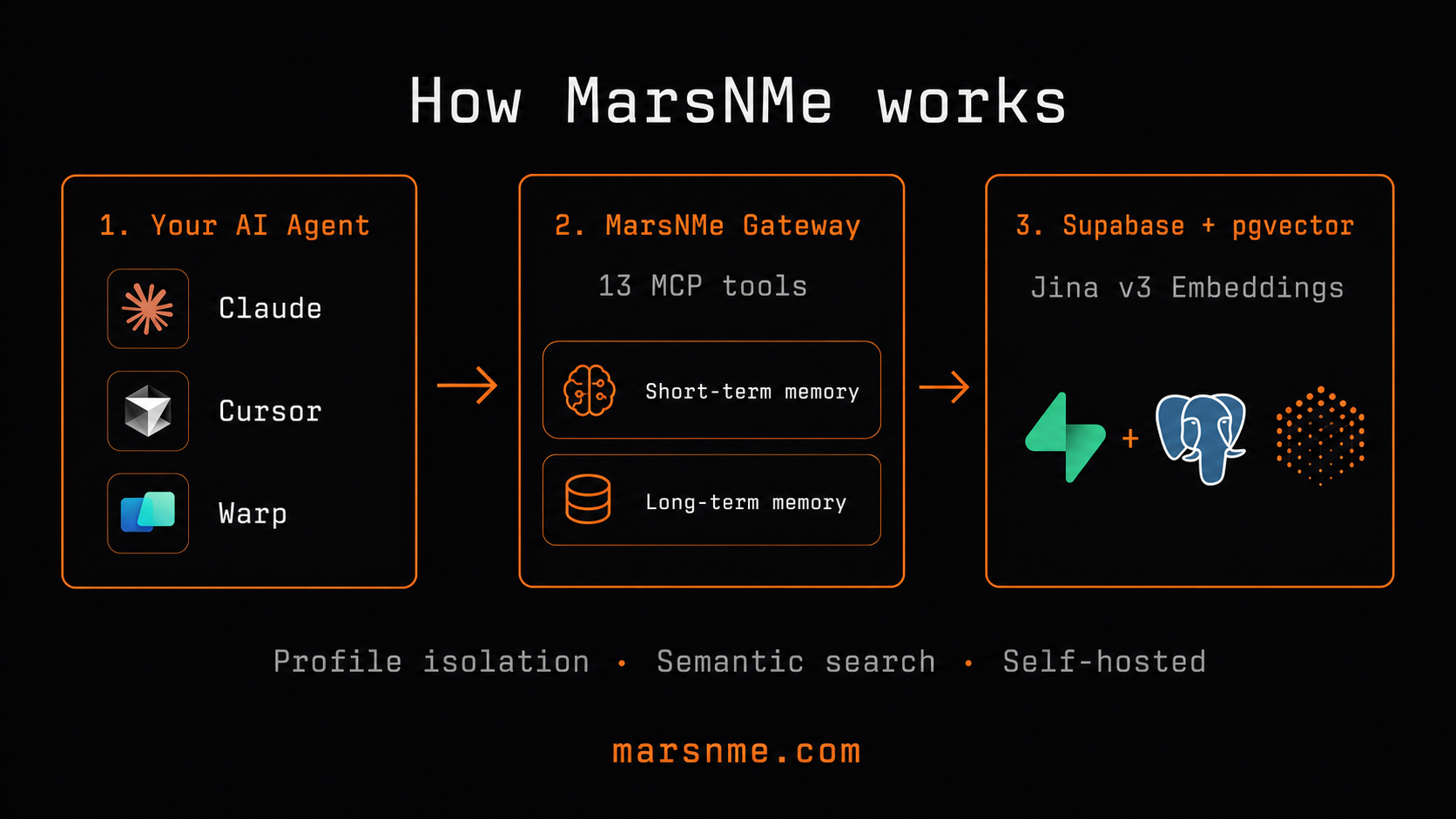
Task: Click the 'Profile isolation' text
Action: pos(431,661)
